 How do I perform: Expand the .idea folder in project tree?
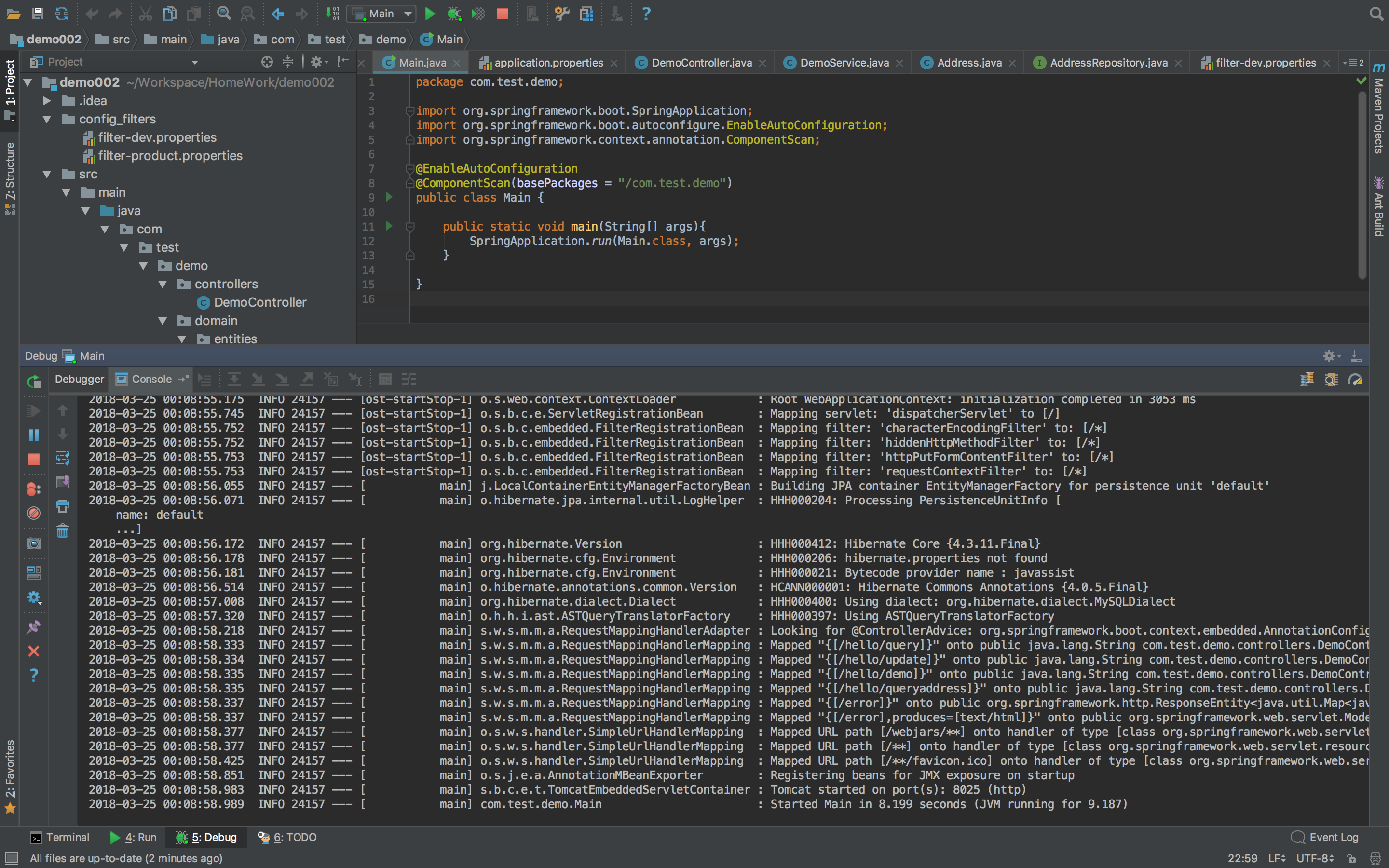48,101
